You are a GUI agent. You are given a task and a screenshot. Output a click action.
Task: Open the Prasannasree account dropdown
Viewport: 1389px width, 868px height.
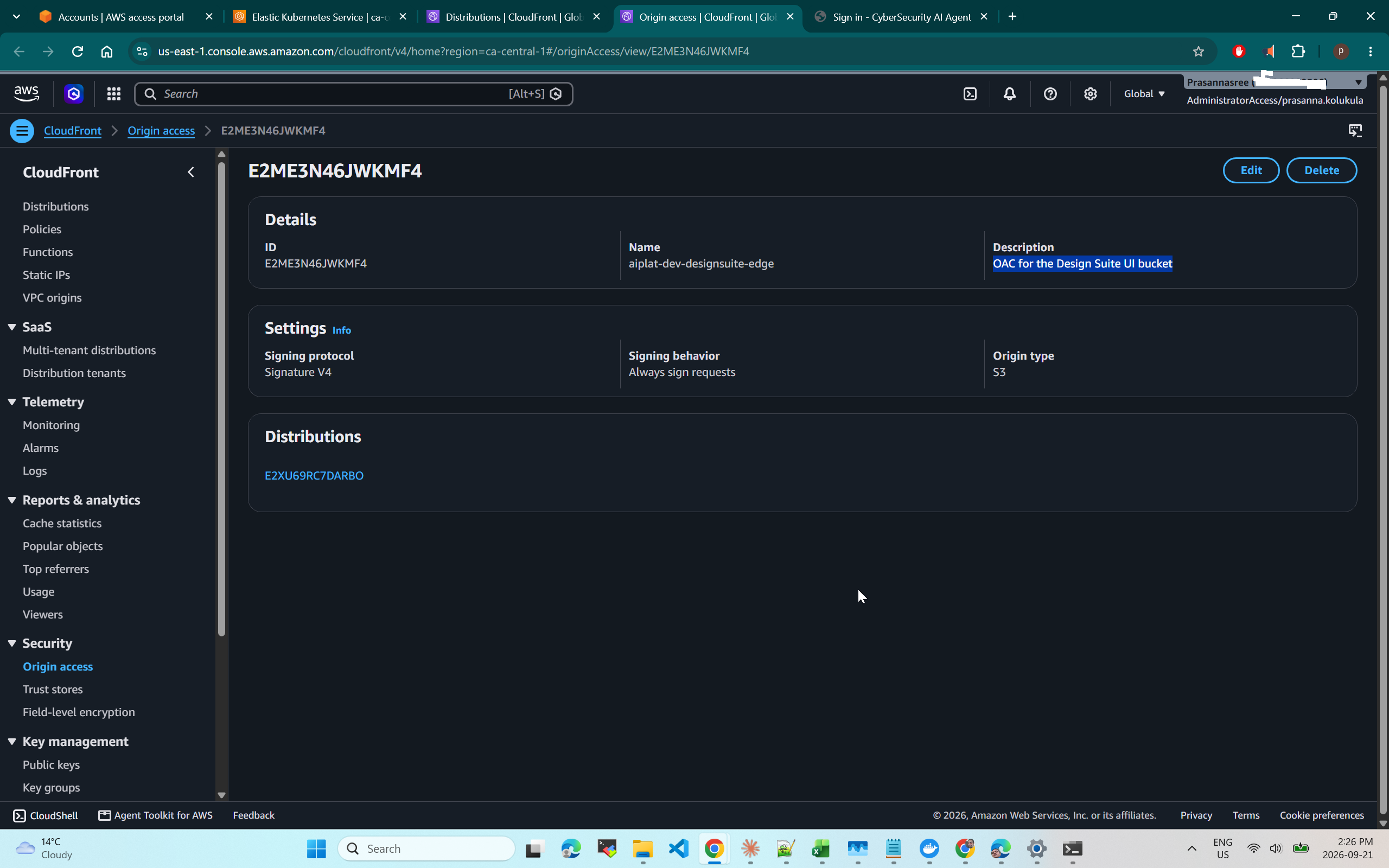tap(1274, 82)
